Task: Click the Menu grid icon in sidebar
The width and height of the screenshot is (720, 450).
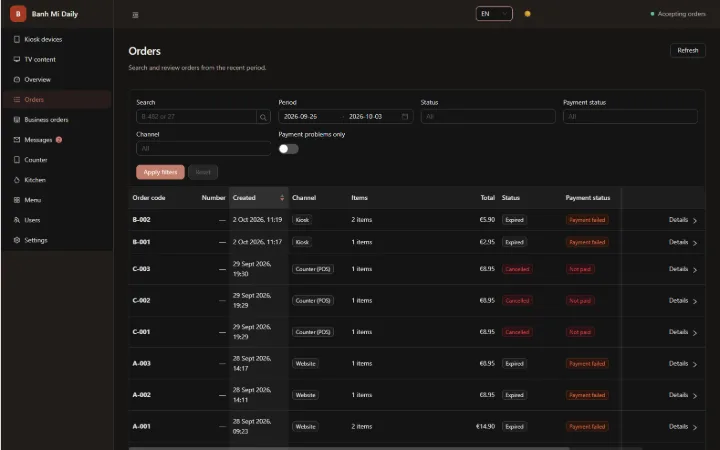Action: point(17,200)
